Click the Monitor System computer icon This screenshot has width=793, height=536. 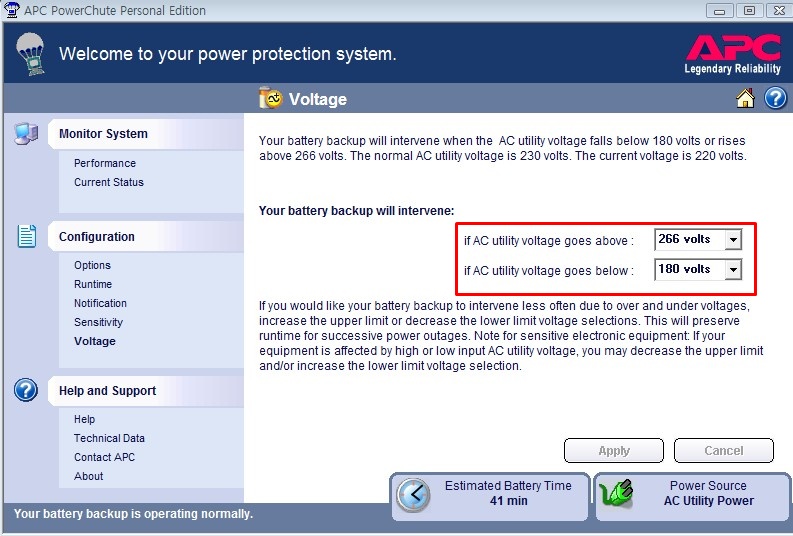pos(26,134)
